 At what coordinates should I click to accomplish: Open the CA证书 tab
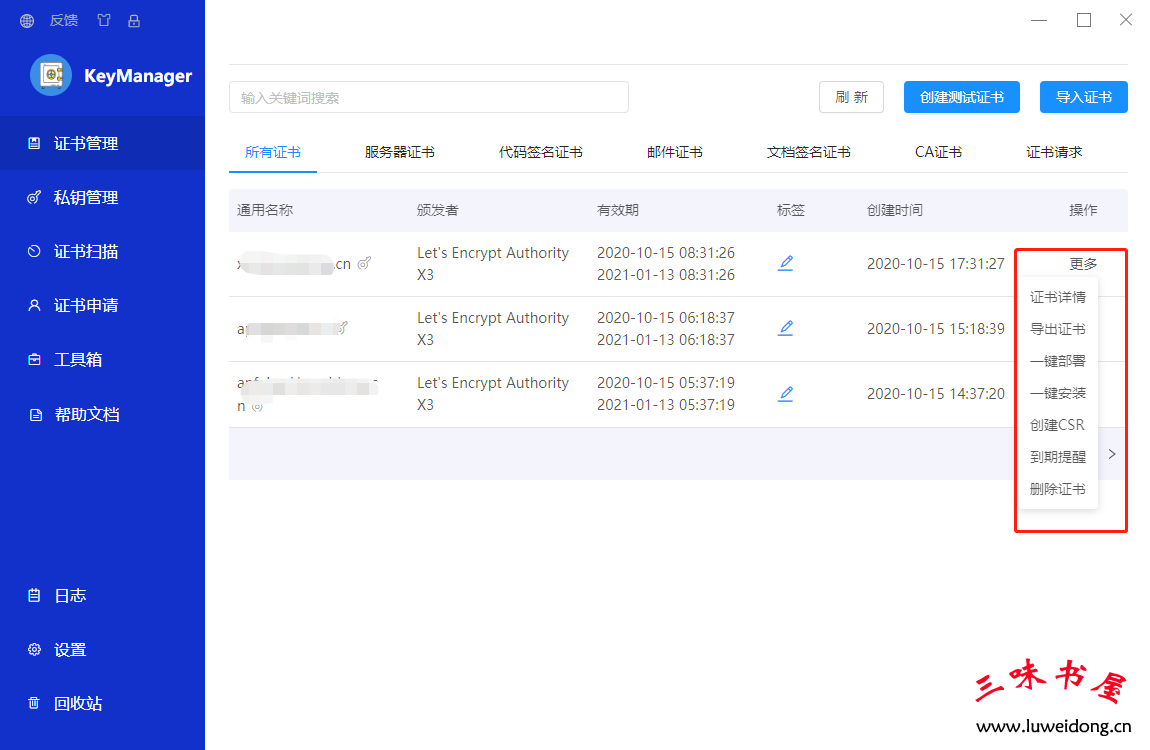(x=938, y=152)
